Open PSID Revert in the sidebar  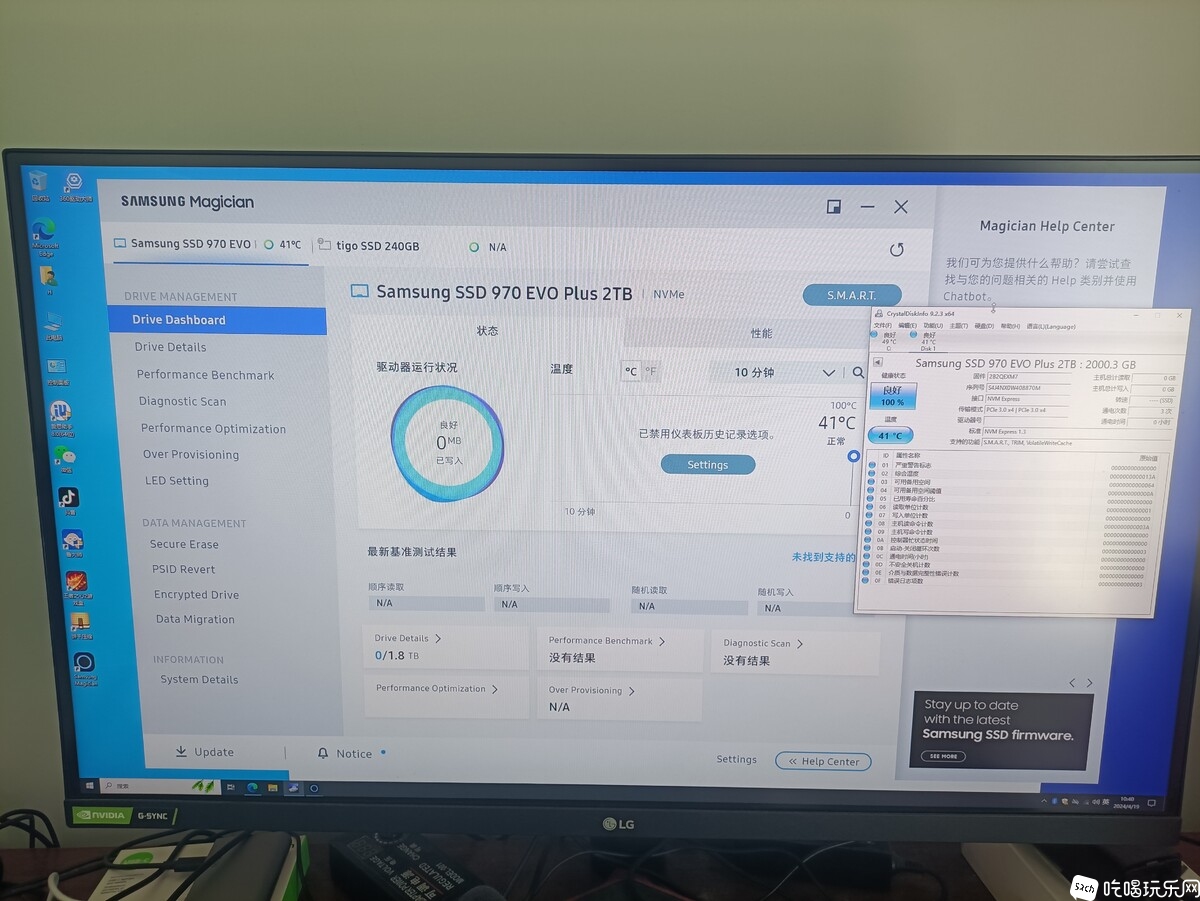click(x=184, y=569)
